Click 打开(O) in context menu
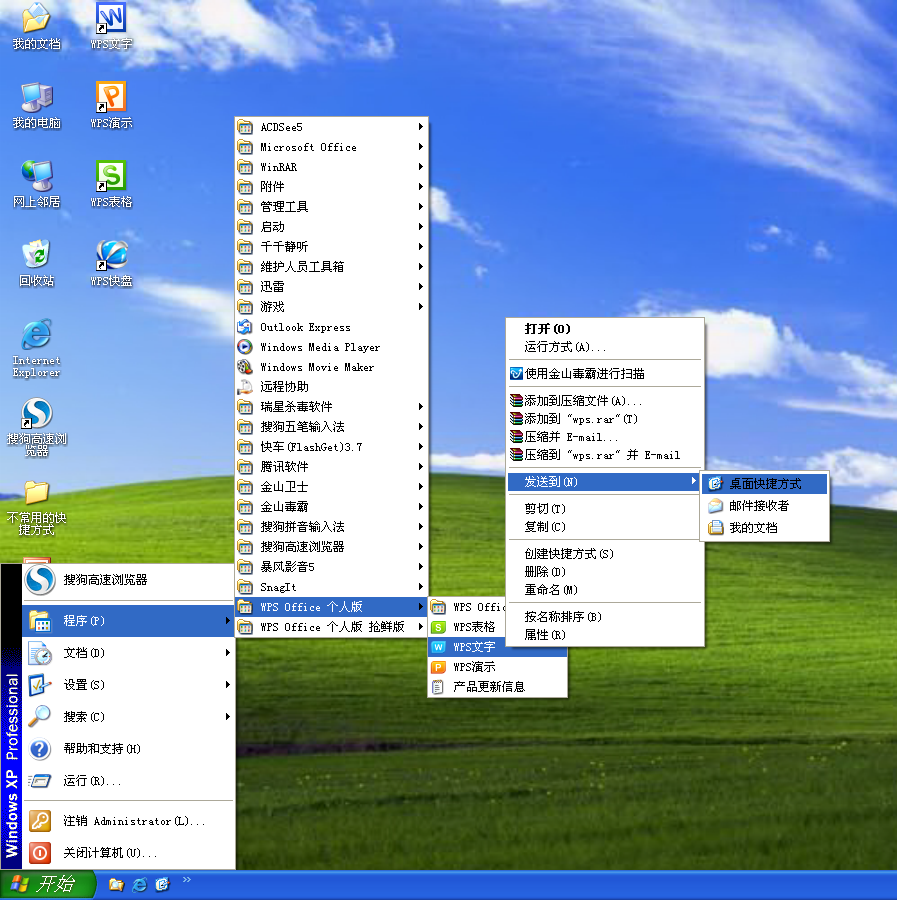 coord(605,329)
